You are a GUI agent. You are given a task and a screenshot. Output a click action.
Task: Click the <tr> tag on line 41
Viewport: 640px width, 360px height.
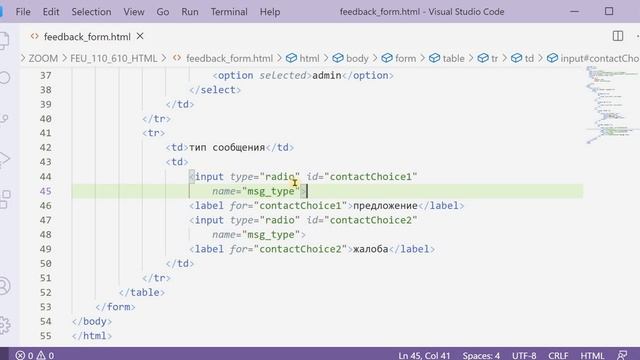[x=153, y=133]
